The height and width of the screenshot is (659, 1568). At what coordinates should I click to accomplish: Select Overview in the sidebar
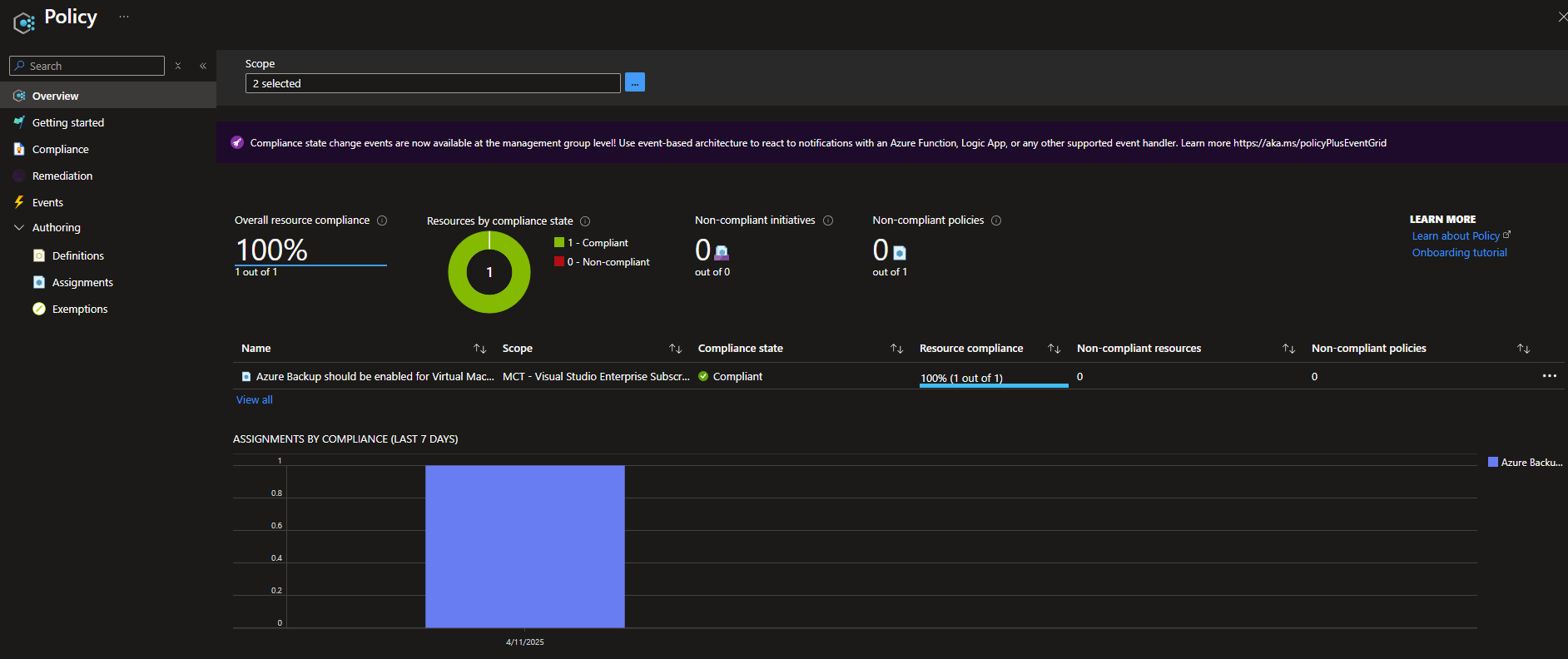108,96
